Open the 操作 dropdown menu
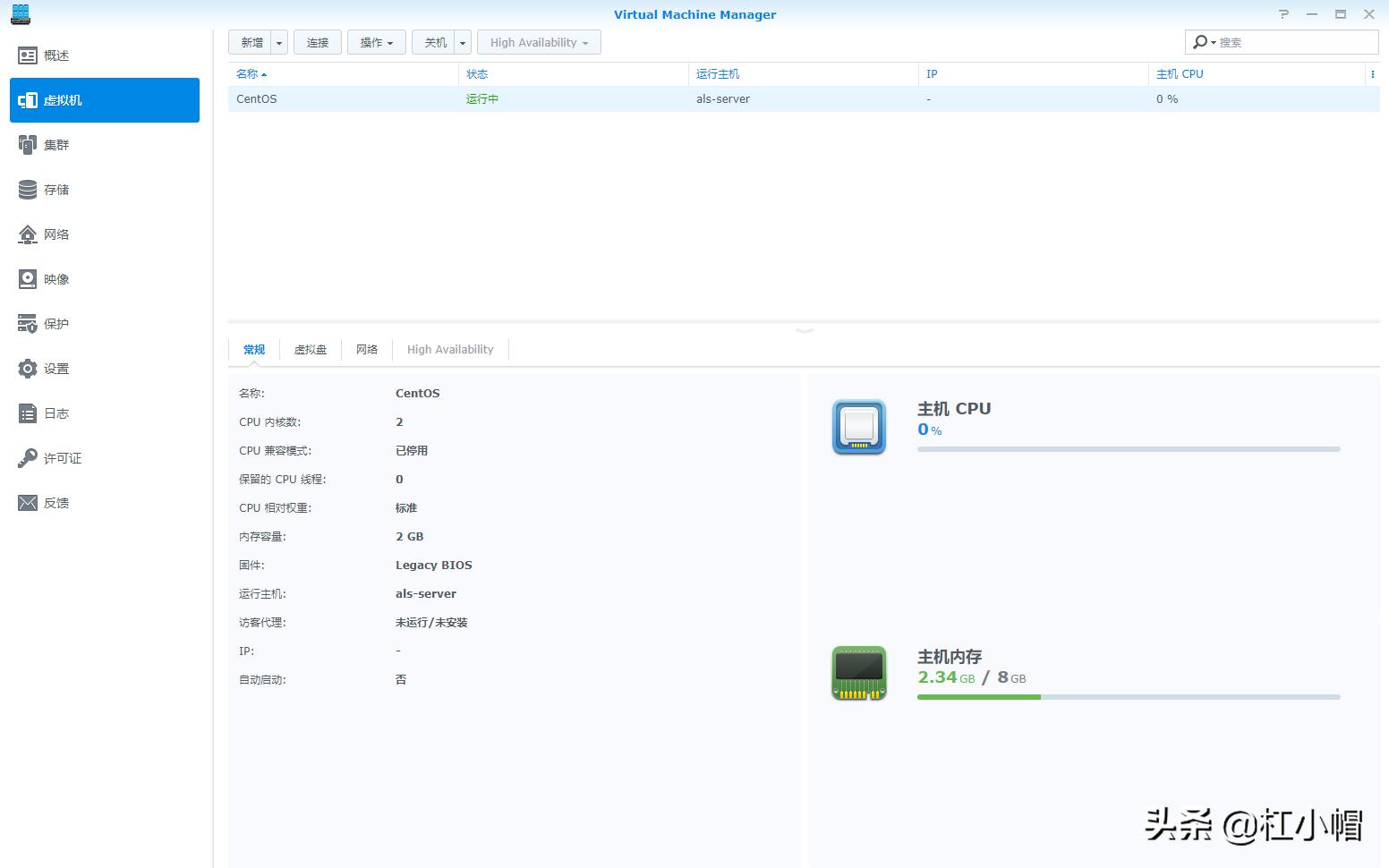Image resolution: width=1389 pixels, height=868 pixels. click(x=376, y=41)
